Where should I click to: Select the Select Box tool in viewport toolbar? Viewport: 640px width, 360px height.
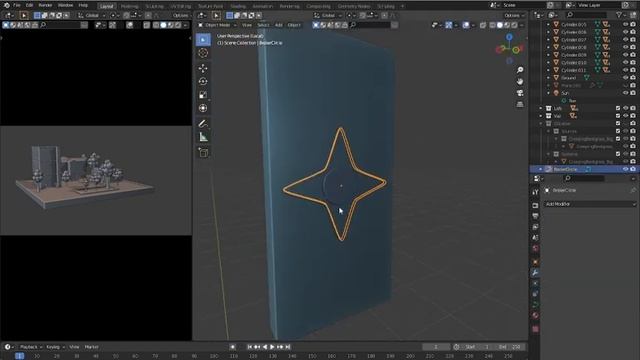point(203,40)
